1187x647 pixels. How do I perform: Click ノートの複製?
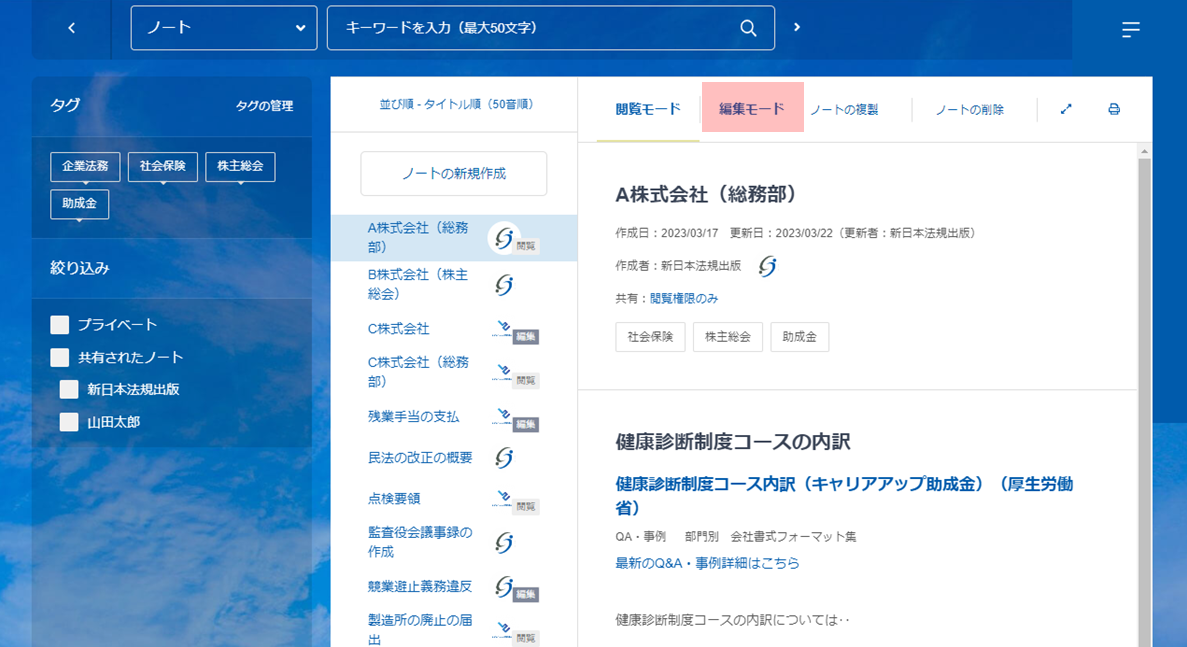coord(844,110)
